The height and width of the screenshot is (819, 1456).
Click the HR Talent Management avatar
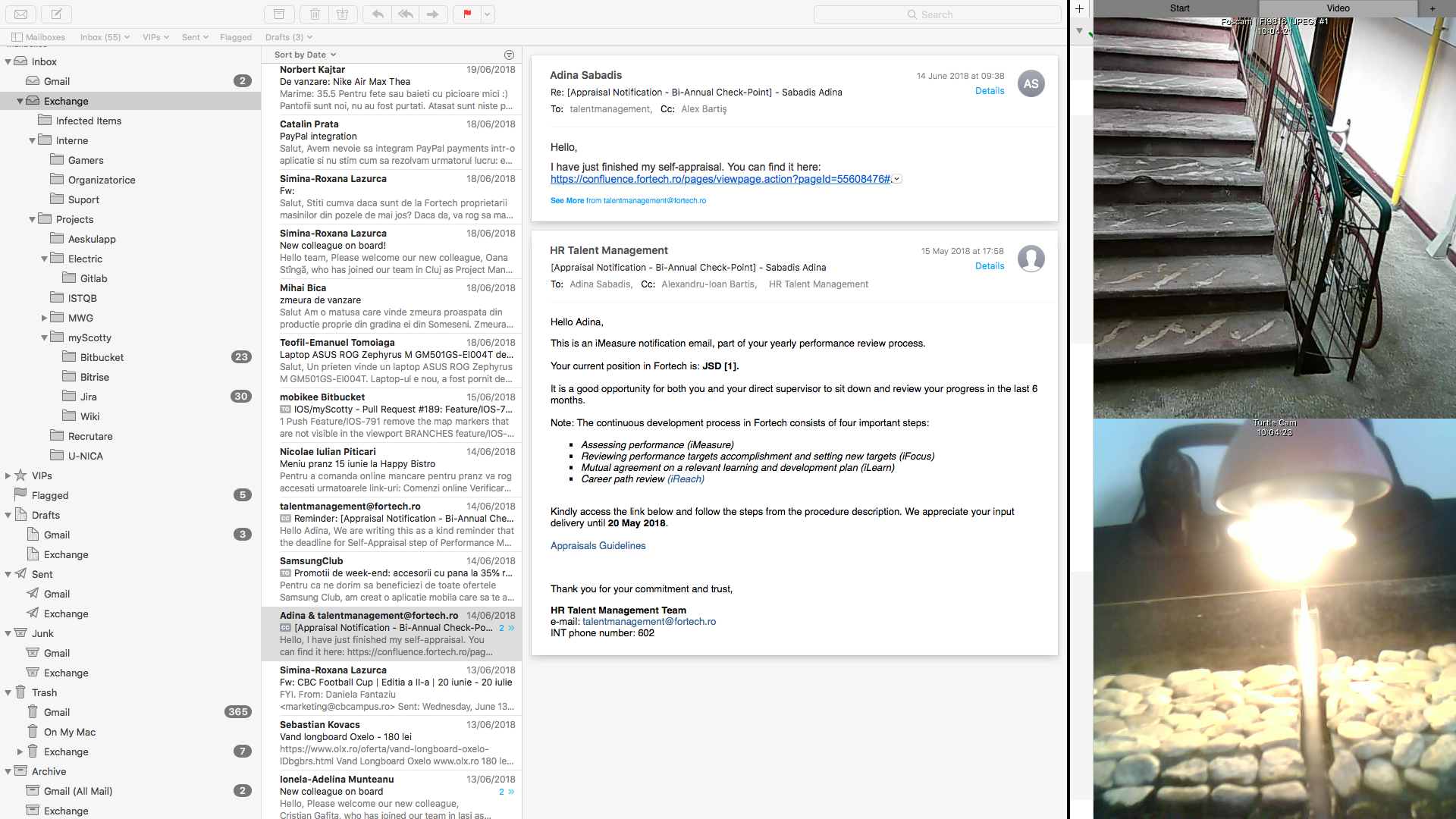point(1031,259)
